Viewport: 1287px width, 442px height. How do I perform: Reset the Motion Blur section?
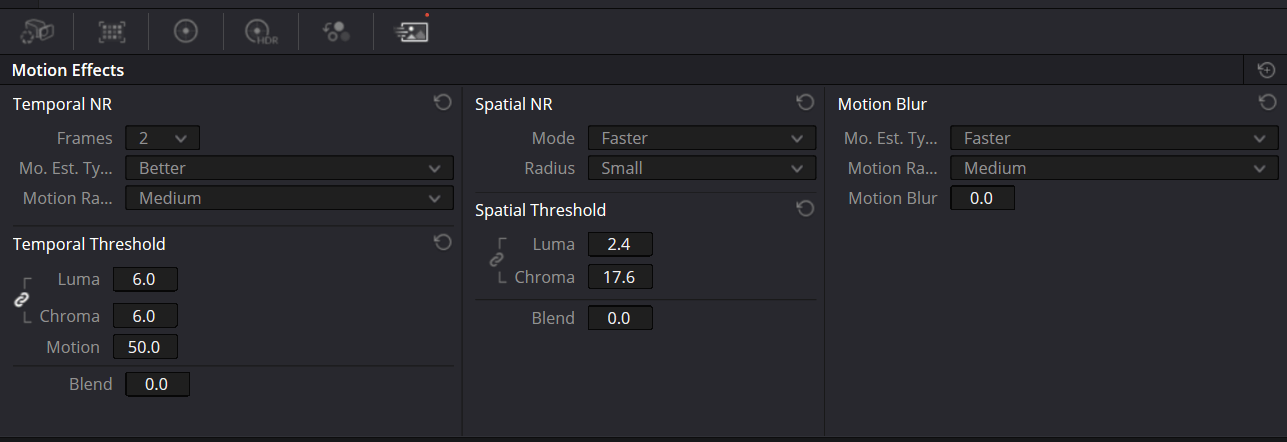(x=1267, y=102)
